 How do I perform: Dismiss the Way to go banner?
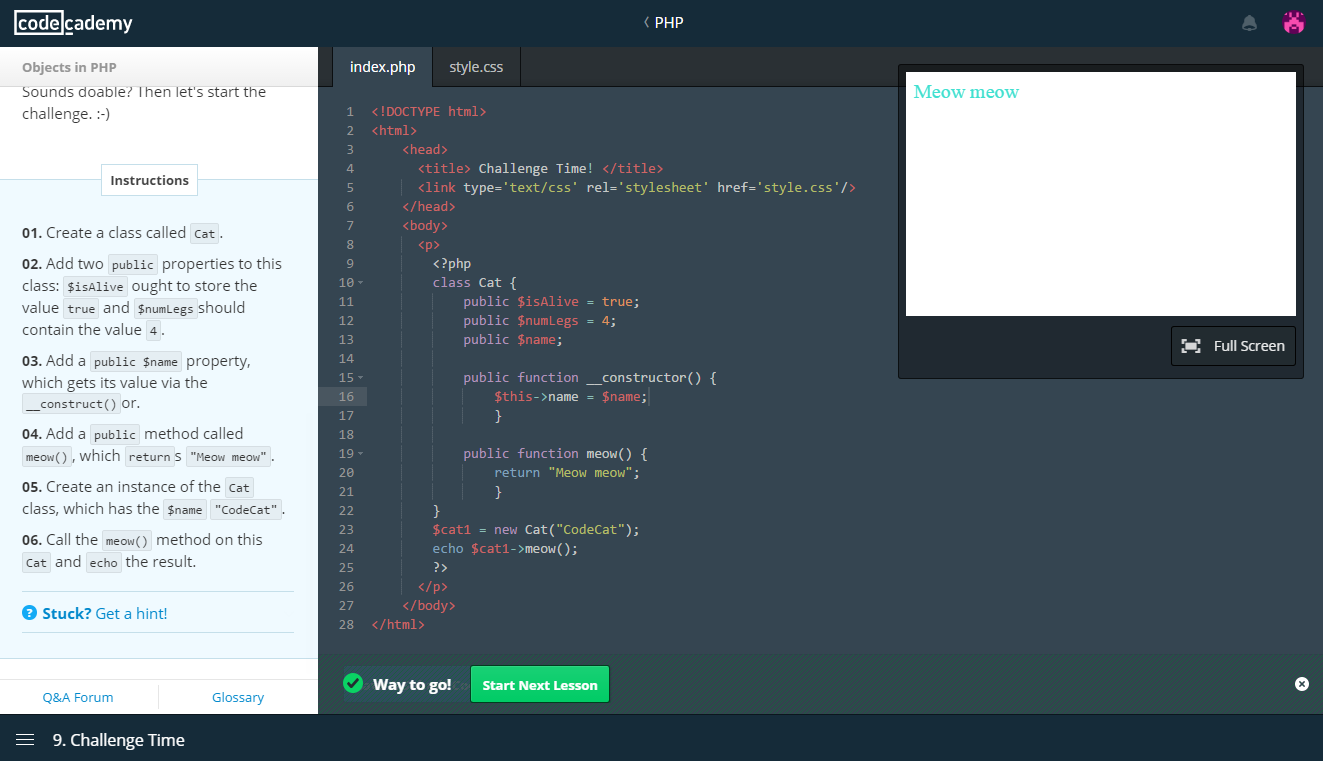click(1301, 684)
